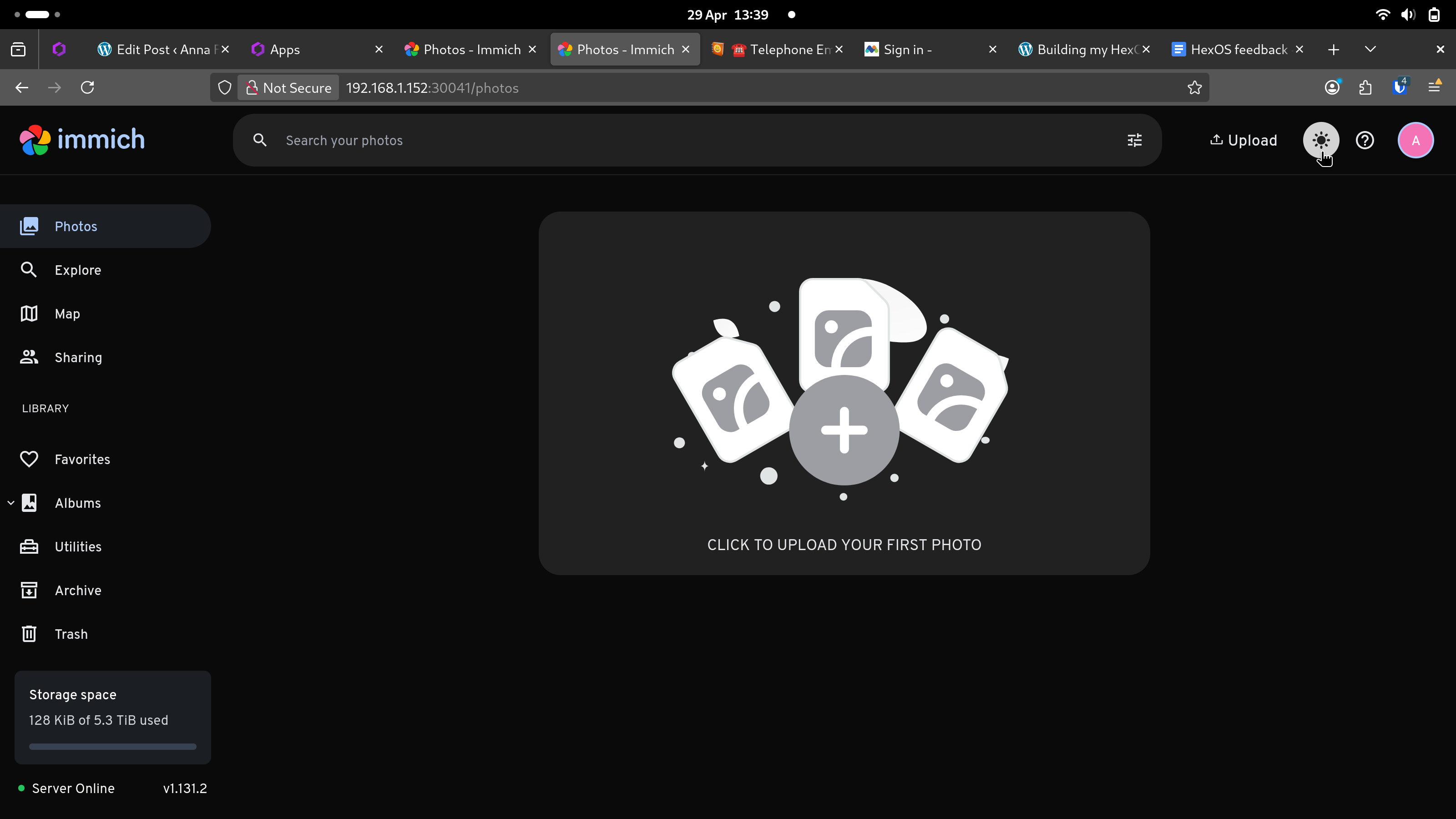The image size is (1456, 819).
Task: Open the Explore page
Action: coord(105,270)
